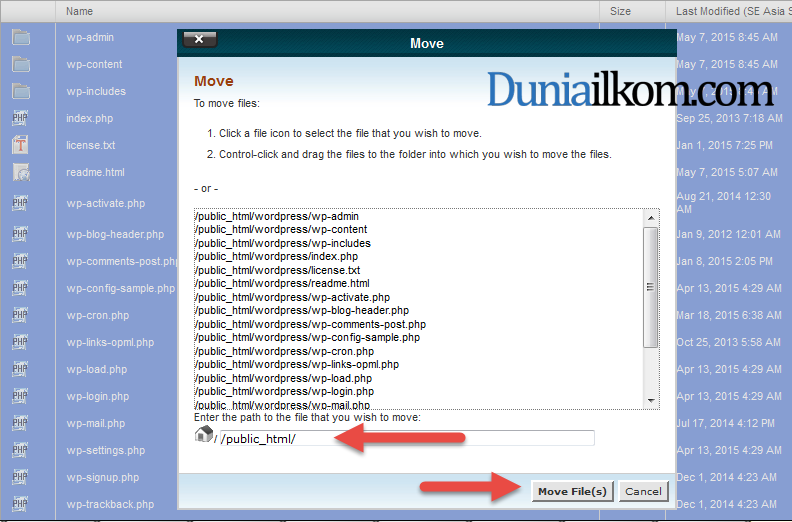Click /public_html/wordpress/wp-cron.php in the dialog list
The height and width of the screenshot is (522, 792).
tap(284, 351)
